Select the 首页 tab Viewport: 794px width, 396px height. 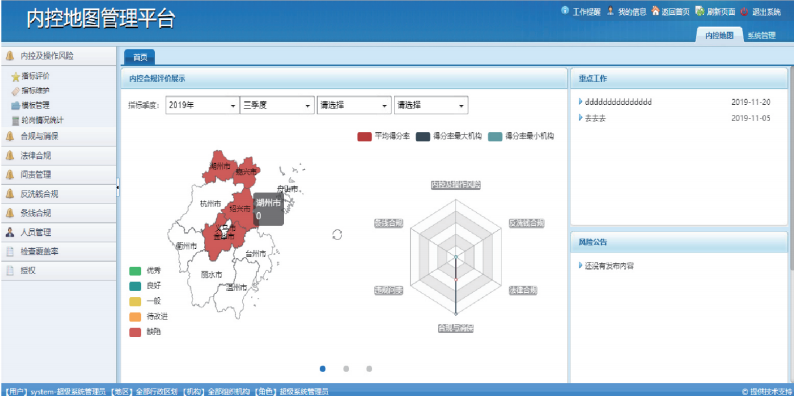(x=140, y=58)
